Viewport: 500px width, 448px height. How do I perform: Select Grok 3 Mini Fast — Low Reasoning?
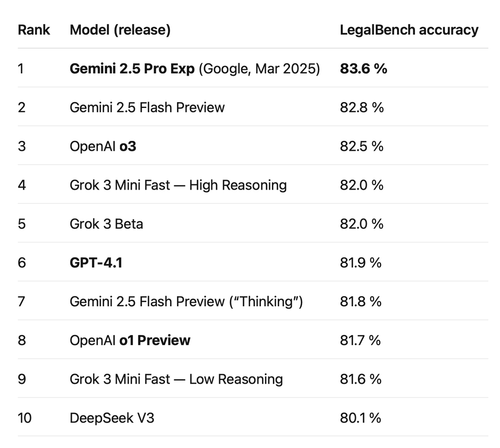point(176,379)
